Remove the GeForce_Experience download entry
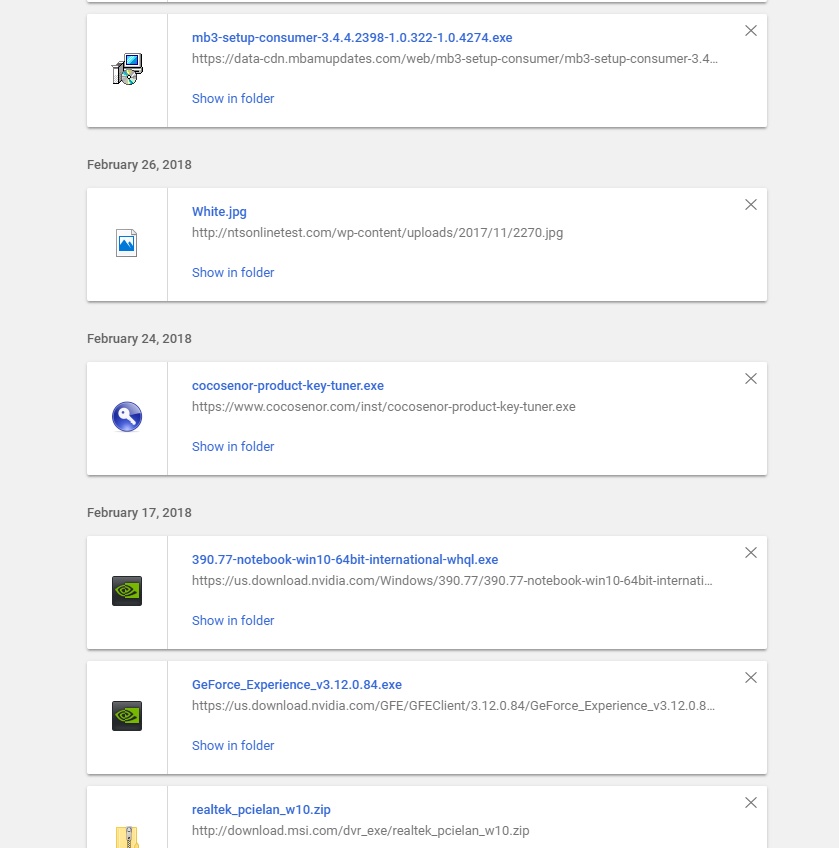Screen dimensions: 839x848 point(751,678)
